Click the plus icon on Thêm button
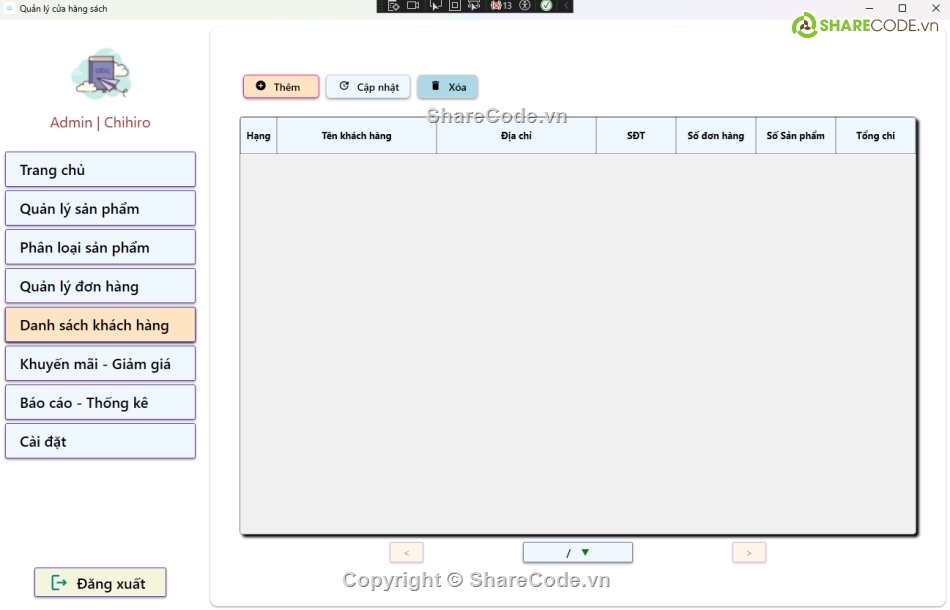 pos(261,86)
